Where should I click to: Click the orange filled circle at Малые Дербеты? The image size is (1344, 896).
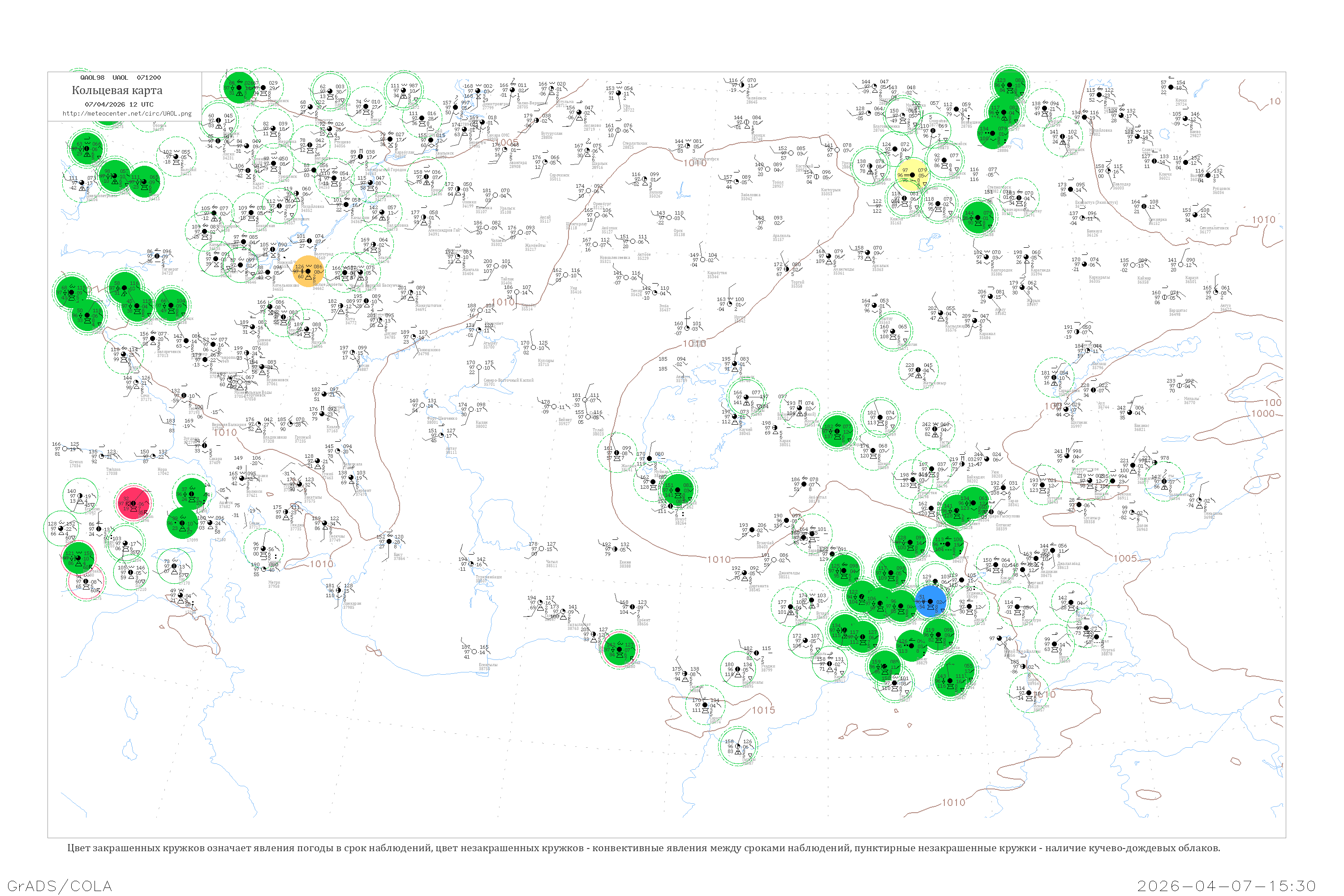click(x=308, y=271)
